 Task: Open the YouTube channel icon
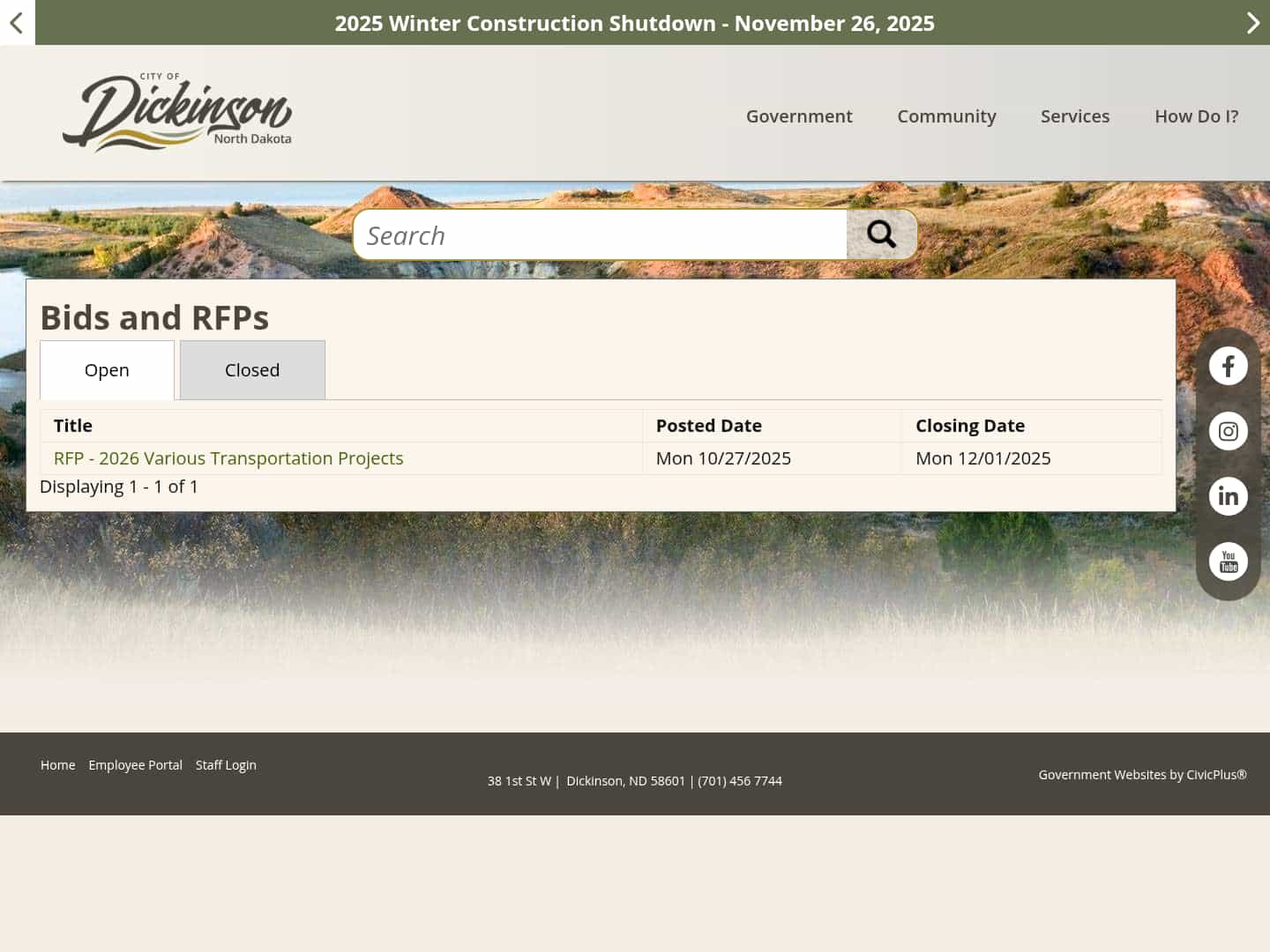pyautogui.click(x=1228, y=561)
